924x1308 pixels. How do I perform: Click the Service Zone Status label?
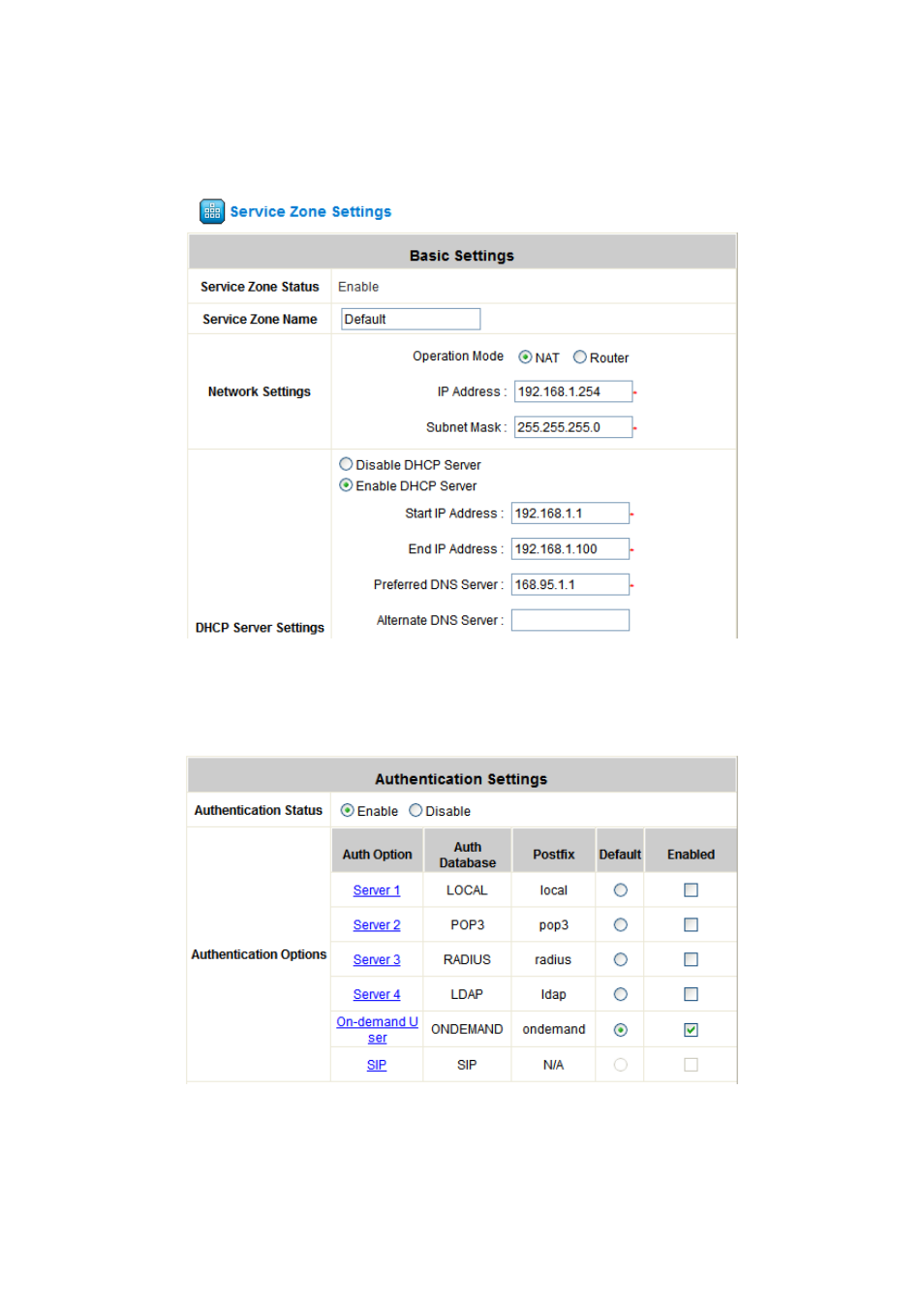pos(260,287)
